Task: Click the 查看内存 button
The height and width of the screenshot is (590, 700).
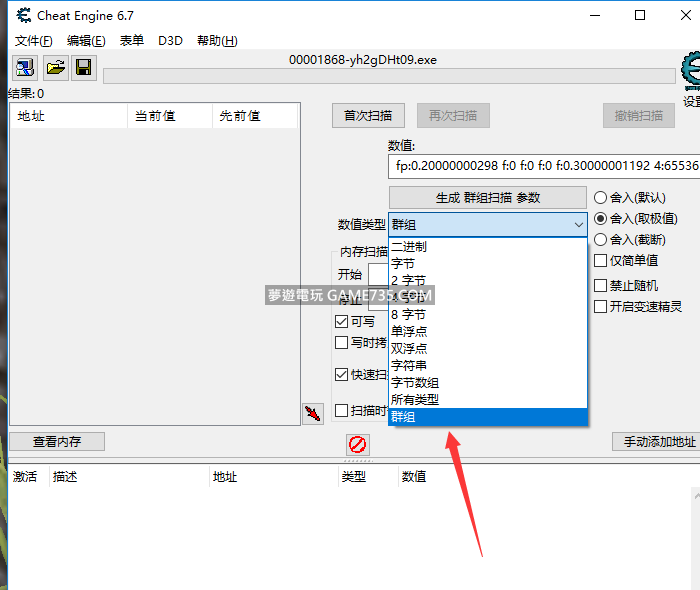Action: (x=57, y=441)
